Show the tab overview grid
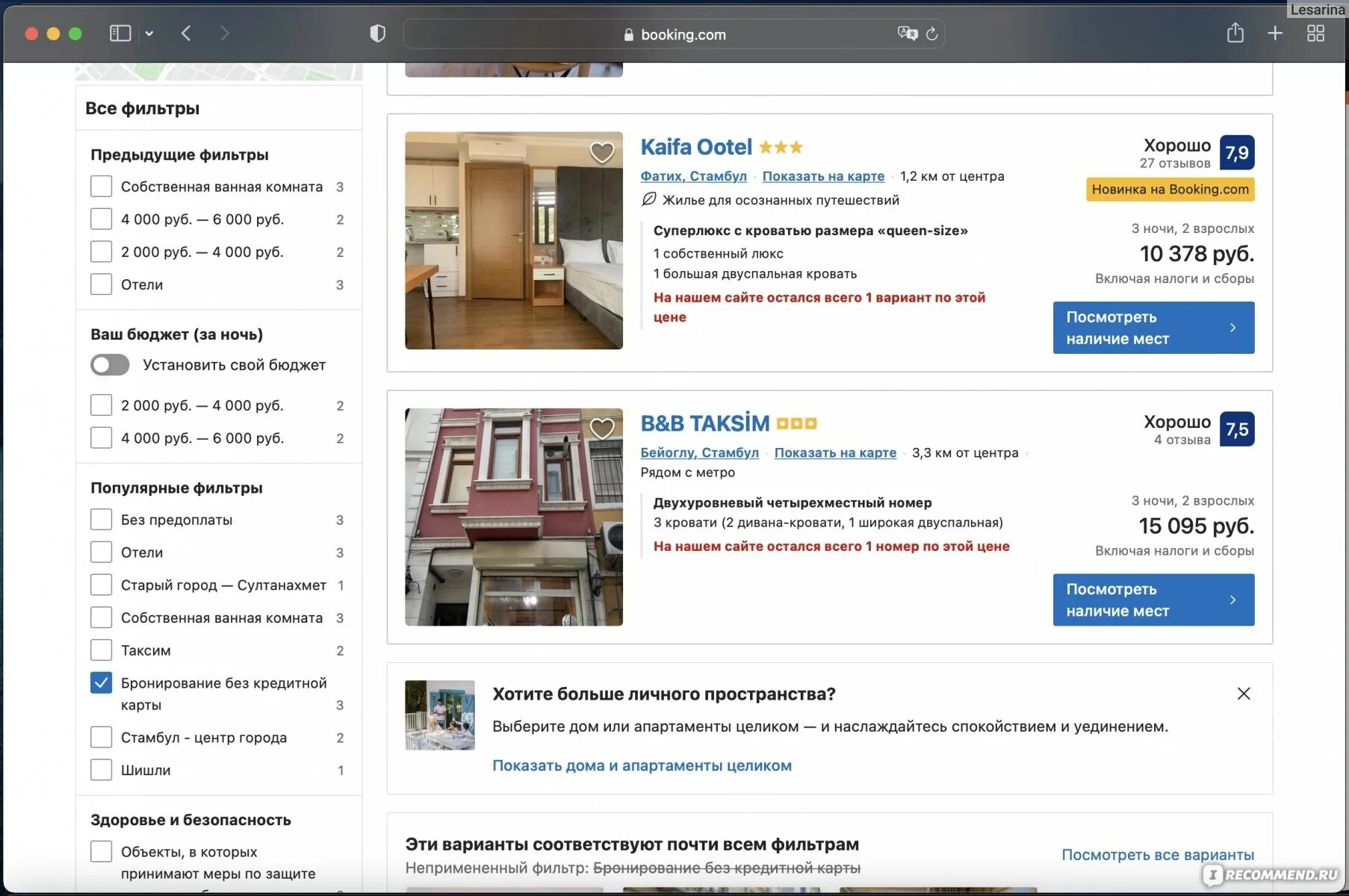 tap(1315, 34)
